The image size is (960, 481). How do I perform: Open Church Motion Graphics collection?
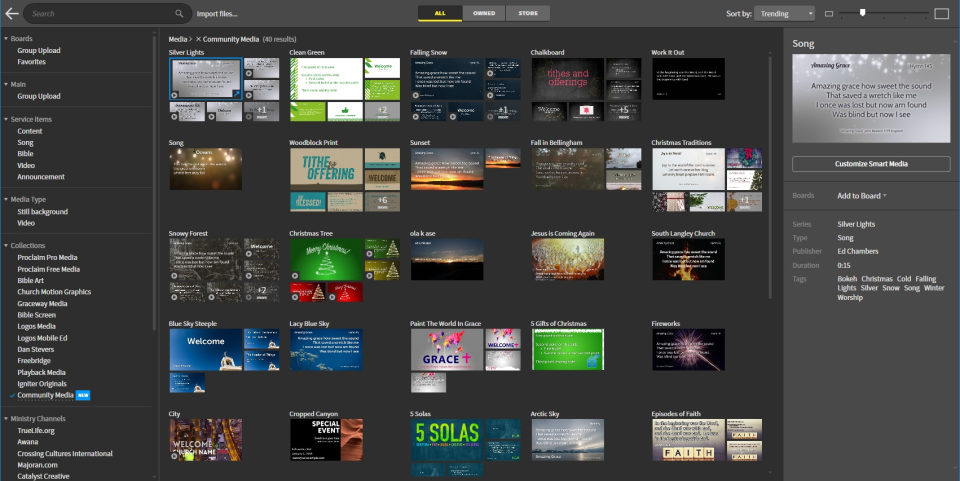pos(54,292)
